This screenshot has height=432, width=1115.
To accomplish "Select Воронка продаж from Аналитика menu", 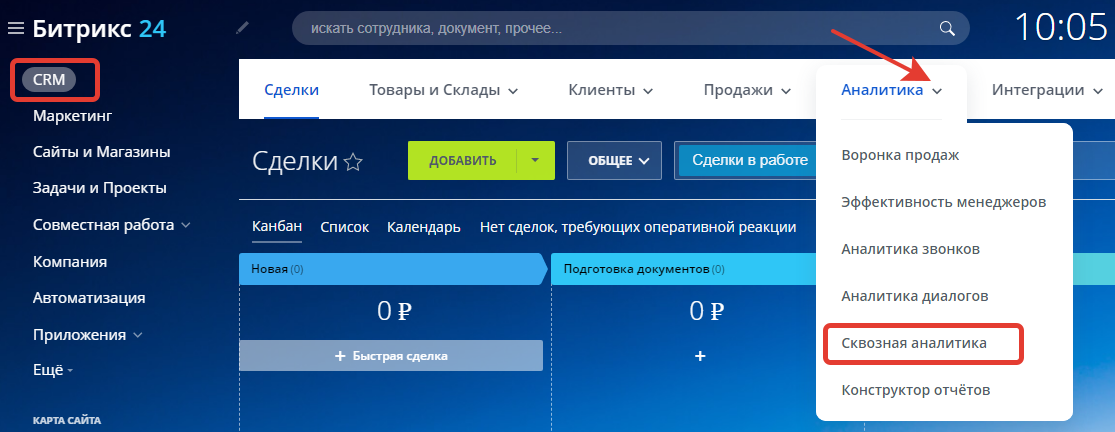I will [x=900, y=154].
